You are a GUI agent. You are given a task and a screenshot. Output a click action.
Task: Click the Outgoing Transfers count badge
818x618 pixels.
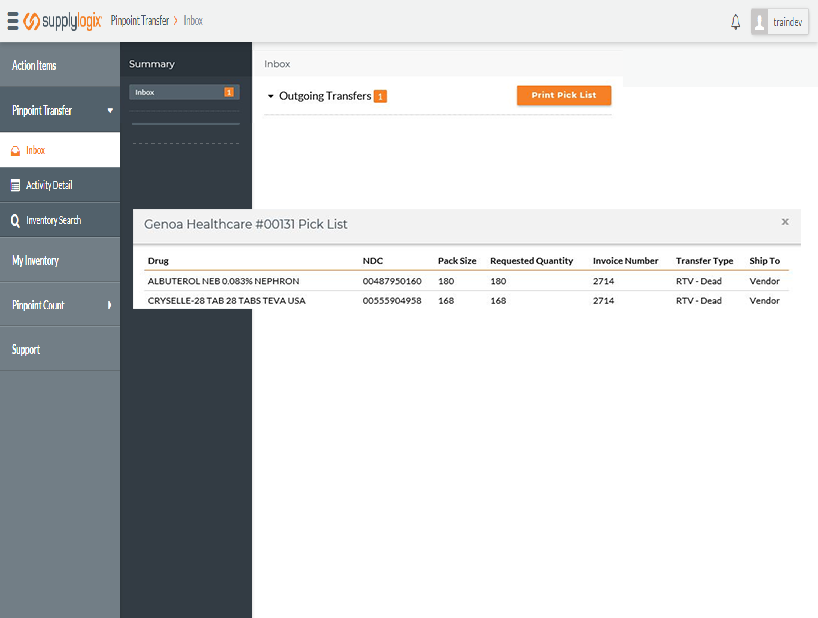[x=380, y=97]
